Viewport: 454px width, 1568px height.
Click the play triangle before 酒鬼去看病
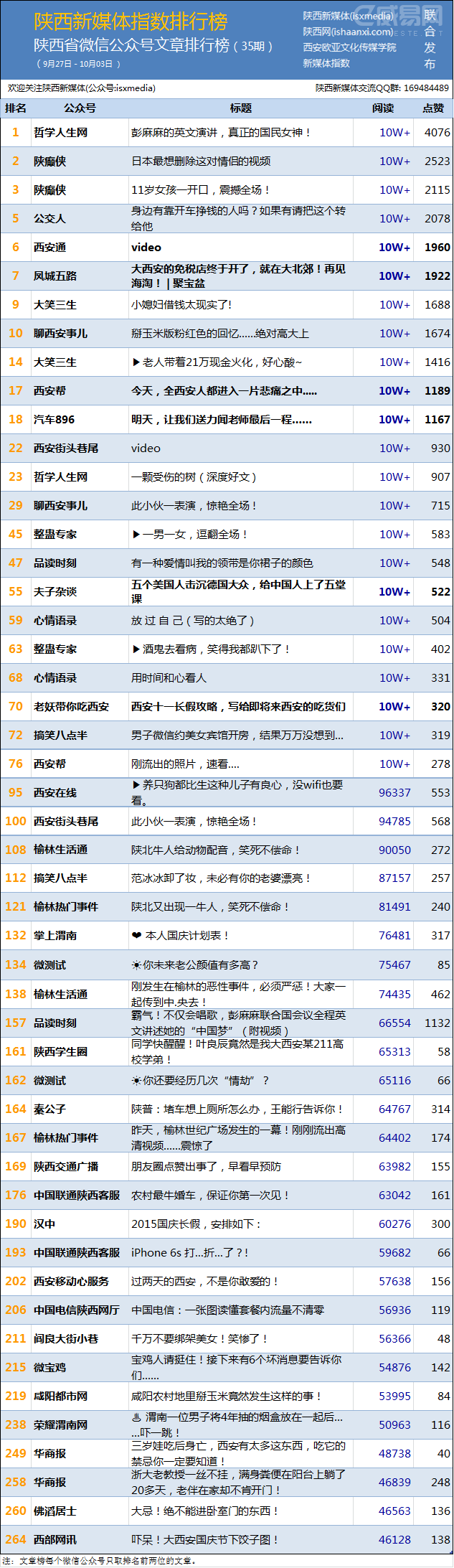click(136, 649)
